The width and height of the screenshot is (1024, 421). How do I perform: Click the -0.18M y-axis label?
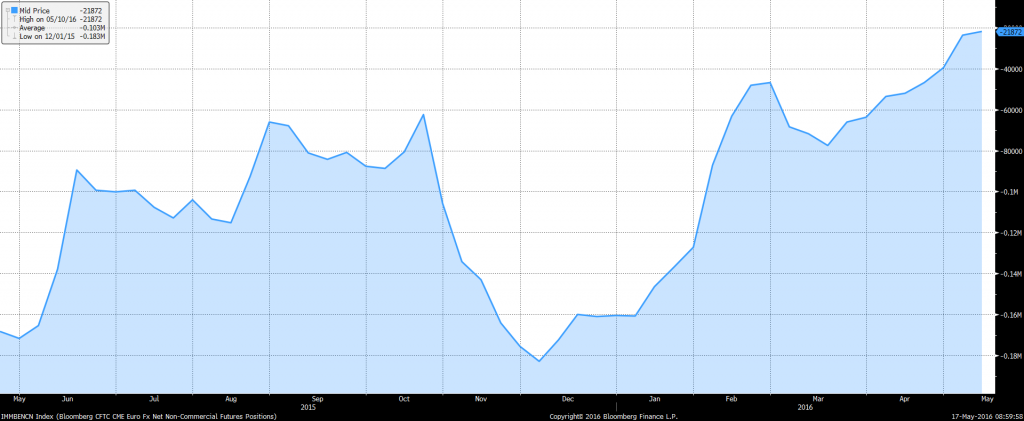click(1011, 356)
